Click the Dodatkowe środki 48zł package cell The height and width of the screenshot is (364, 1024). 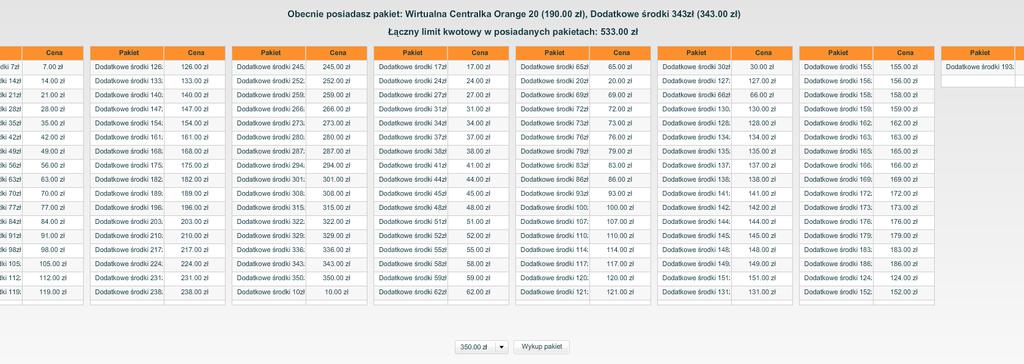tap(411, 208)
